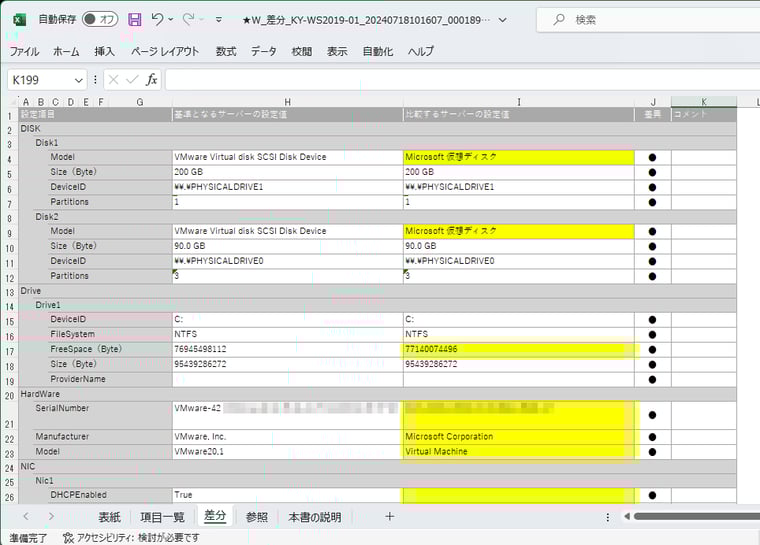Focus the 検索 search box
Screen dimensions: 760x545
click(x=648, y=20)
